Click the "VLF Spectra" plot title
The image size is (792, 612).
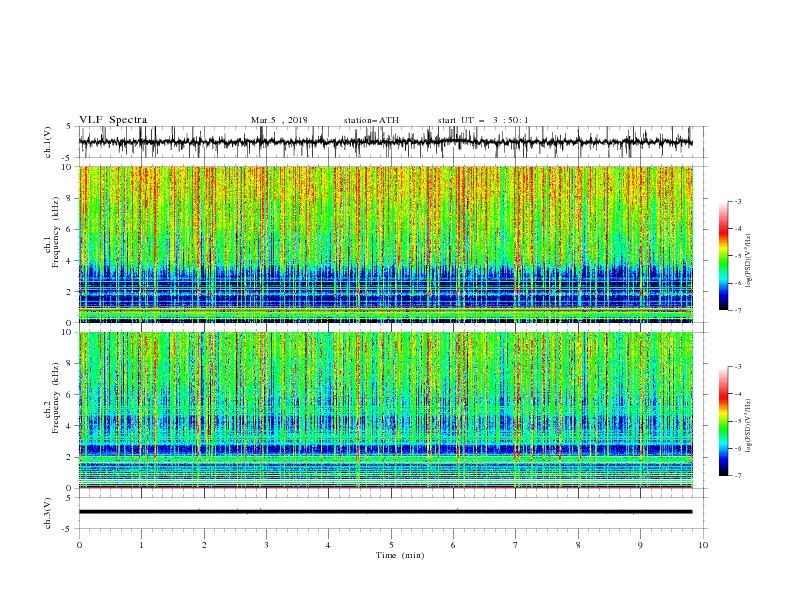coord(113,120)
